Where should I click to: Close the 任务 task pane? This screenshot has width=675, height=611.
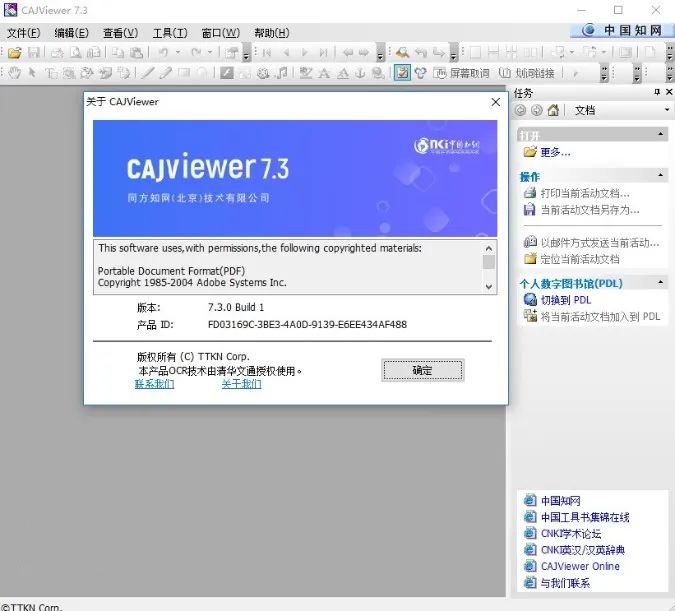click(x=669, y=92)
